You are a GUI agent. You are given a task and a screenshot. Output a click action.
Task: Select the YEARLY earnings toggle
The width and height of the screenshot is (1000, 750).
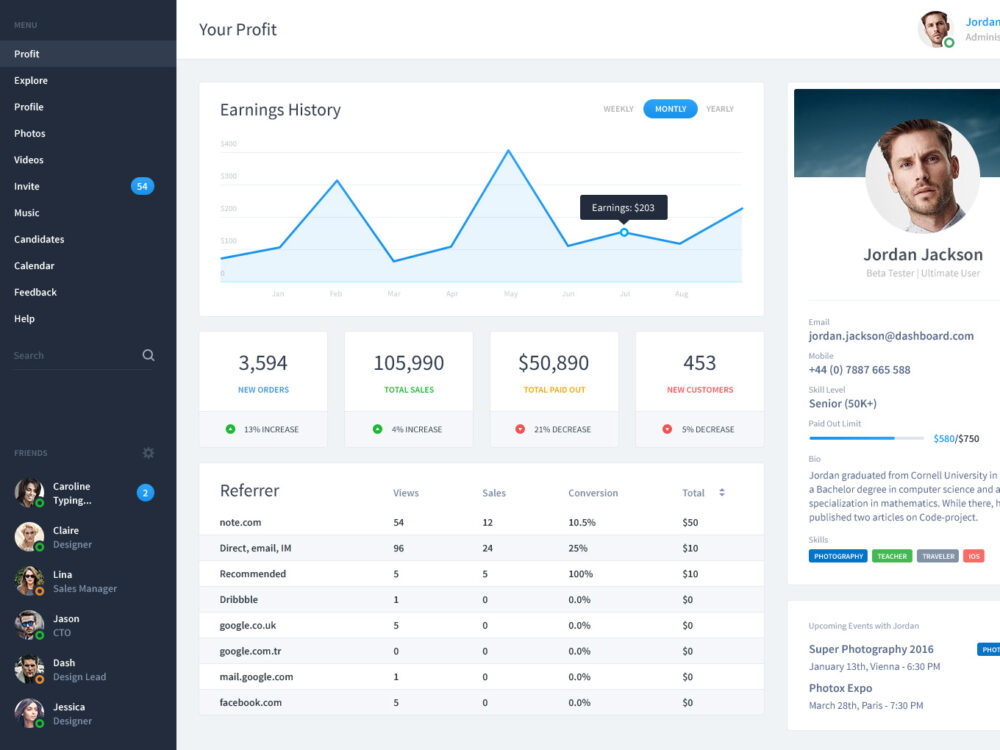coord(719,109)
